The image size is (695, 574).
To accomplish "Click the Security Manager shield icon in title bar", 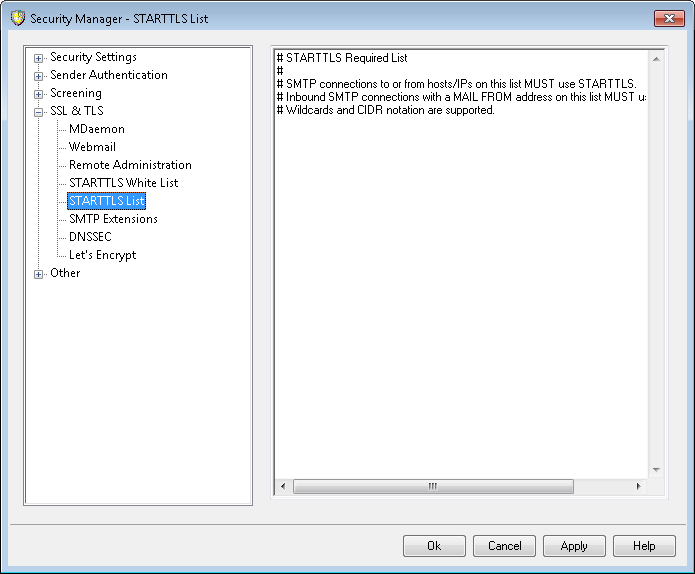I will [17, 18].
